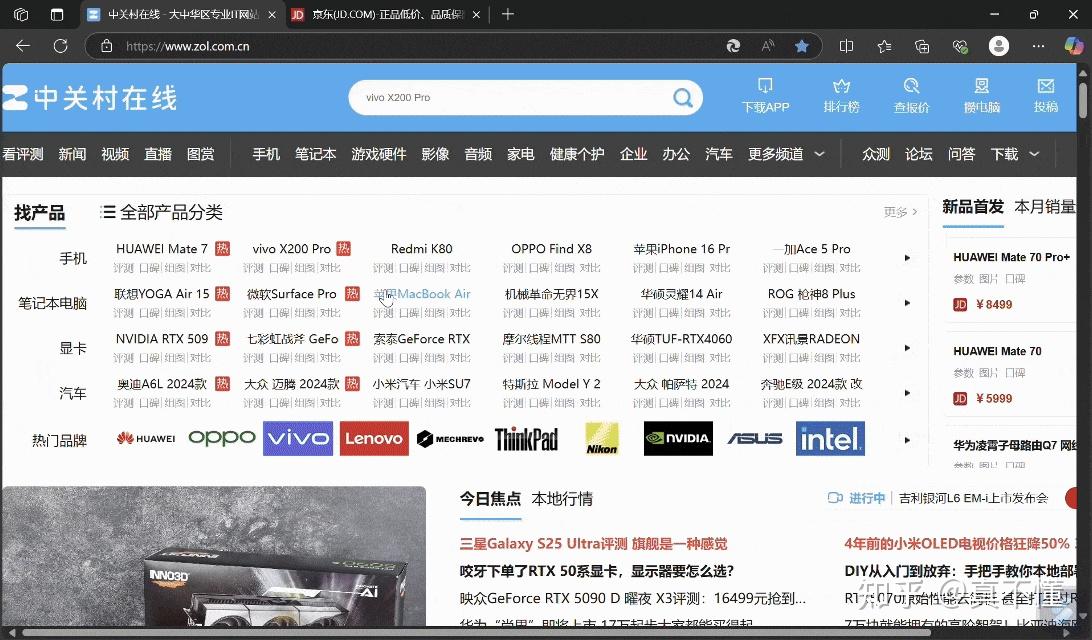Open browser collections icon
Viewport: 1092px width, 640px height.
click(x=922, y=46)
